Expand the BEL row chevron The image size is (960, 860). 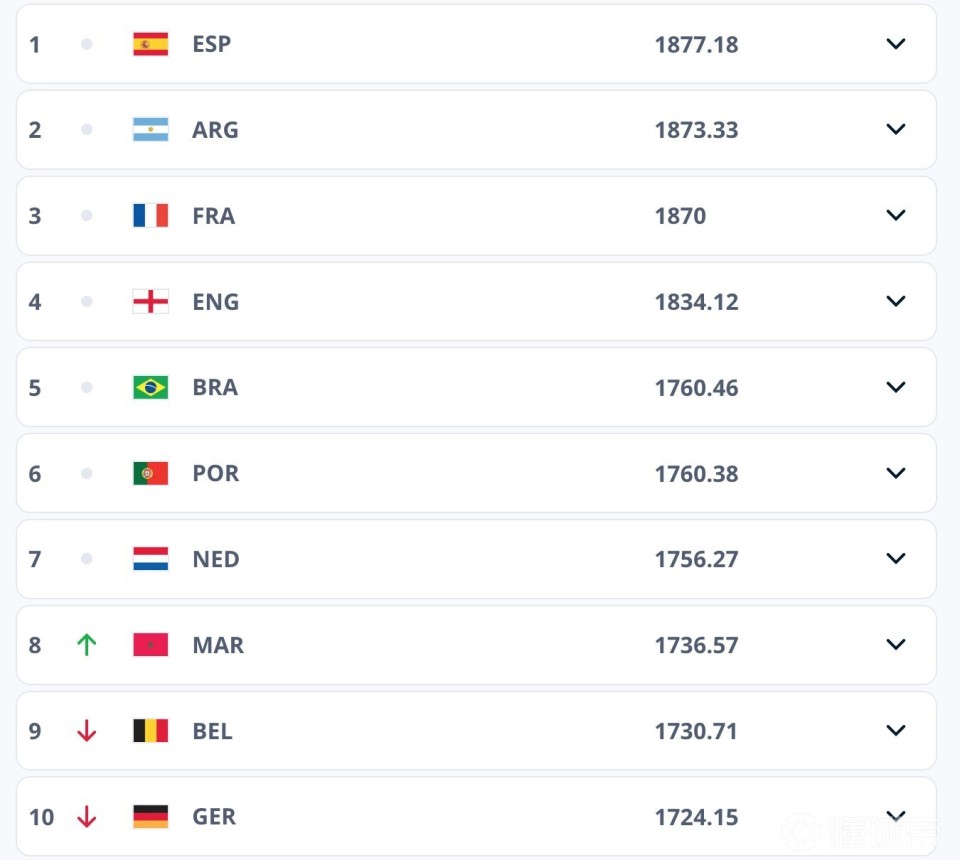point(896,731)
